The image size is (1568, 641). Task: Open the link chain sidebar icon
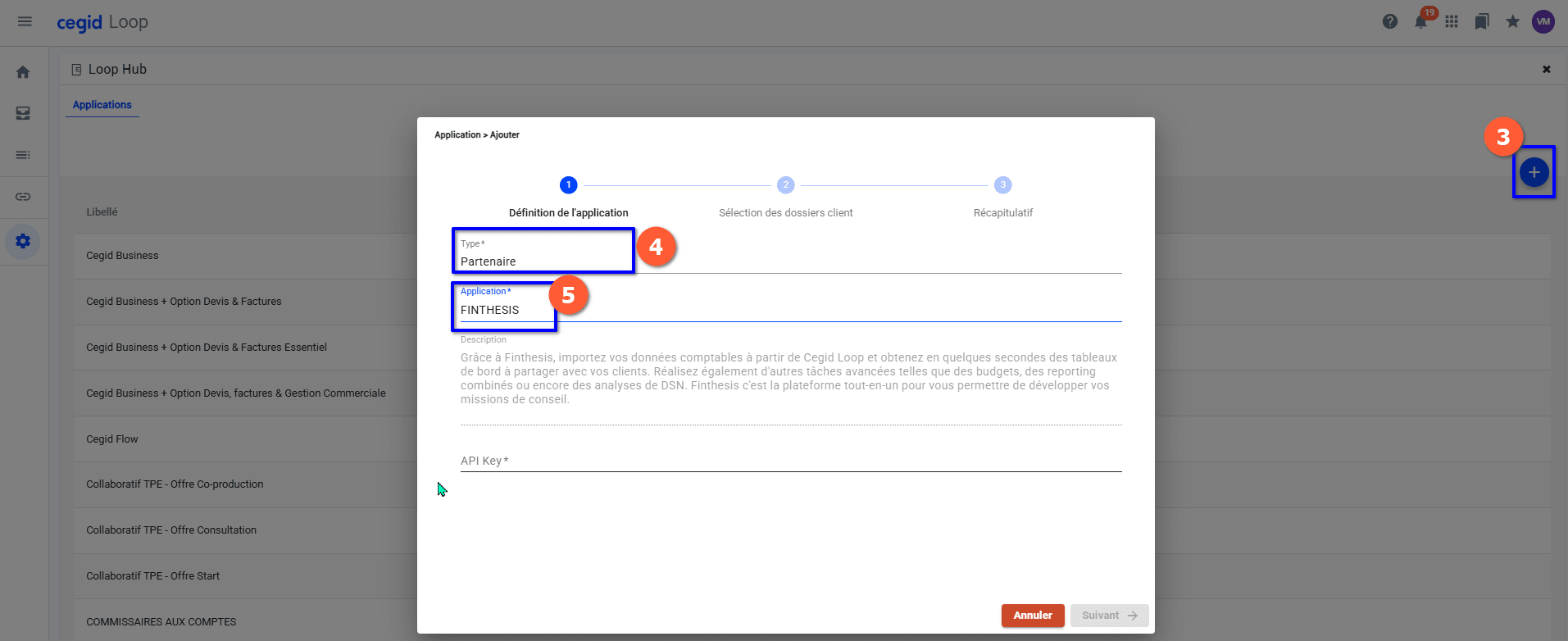coord(23,197)
